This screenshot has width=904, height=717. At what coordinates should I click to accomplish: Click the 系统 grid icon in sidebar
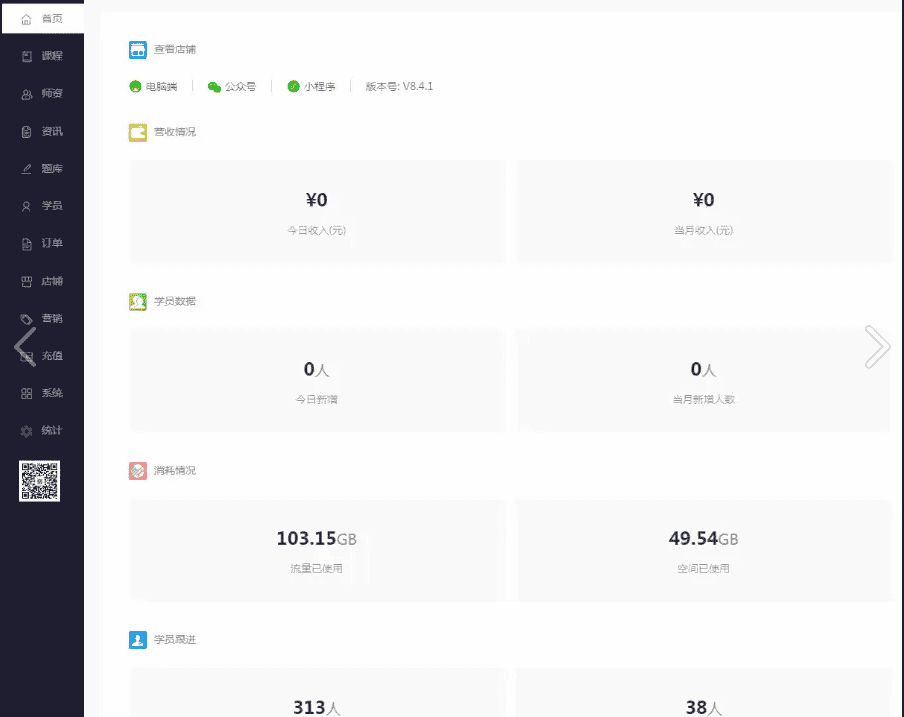27,394
